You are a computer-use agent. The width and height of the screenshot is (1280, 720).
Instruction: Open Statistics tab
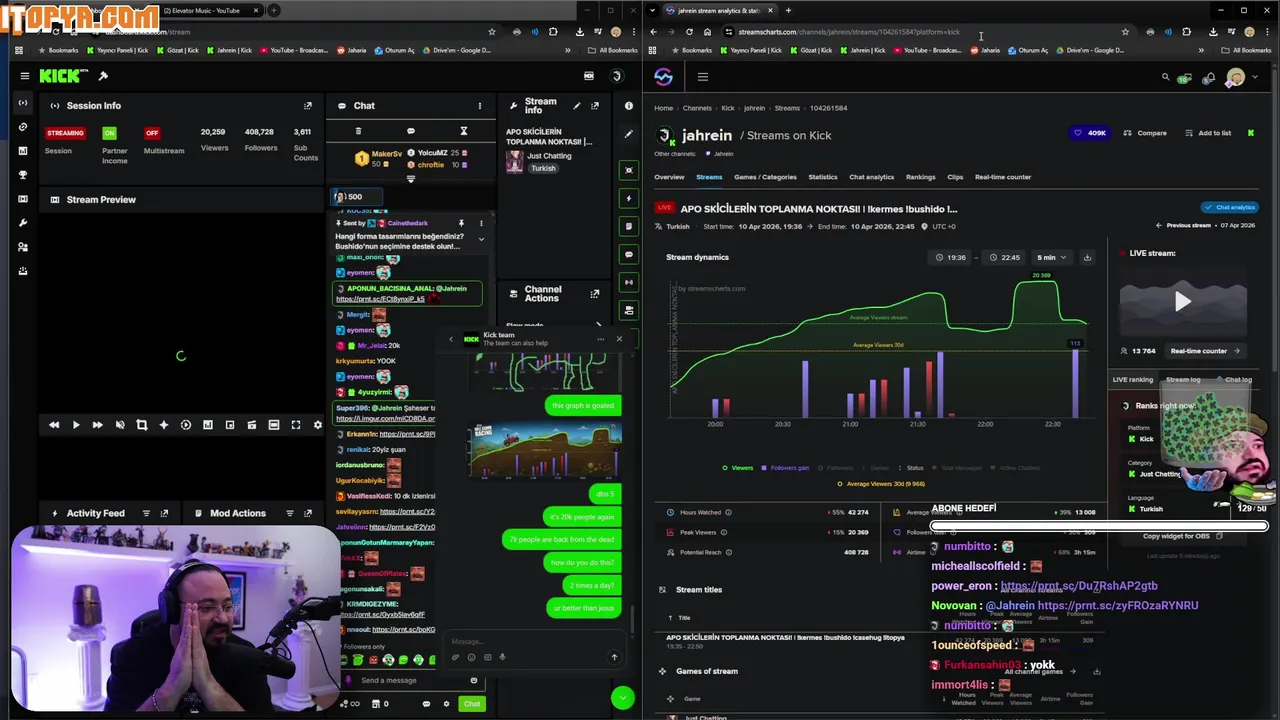[x=823, y=177]
